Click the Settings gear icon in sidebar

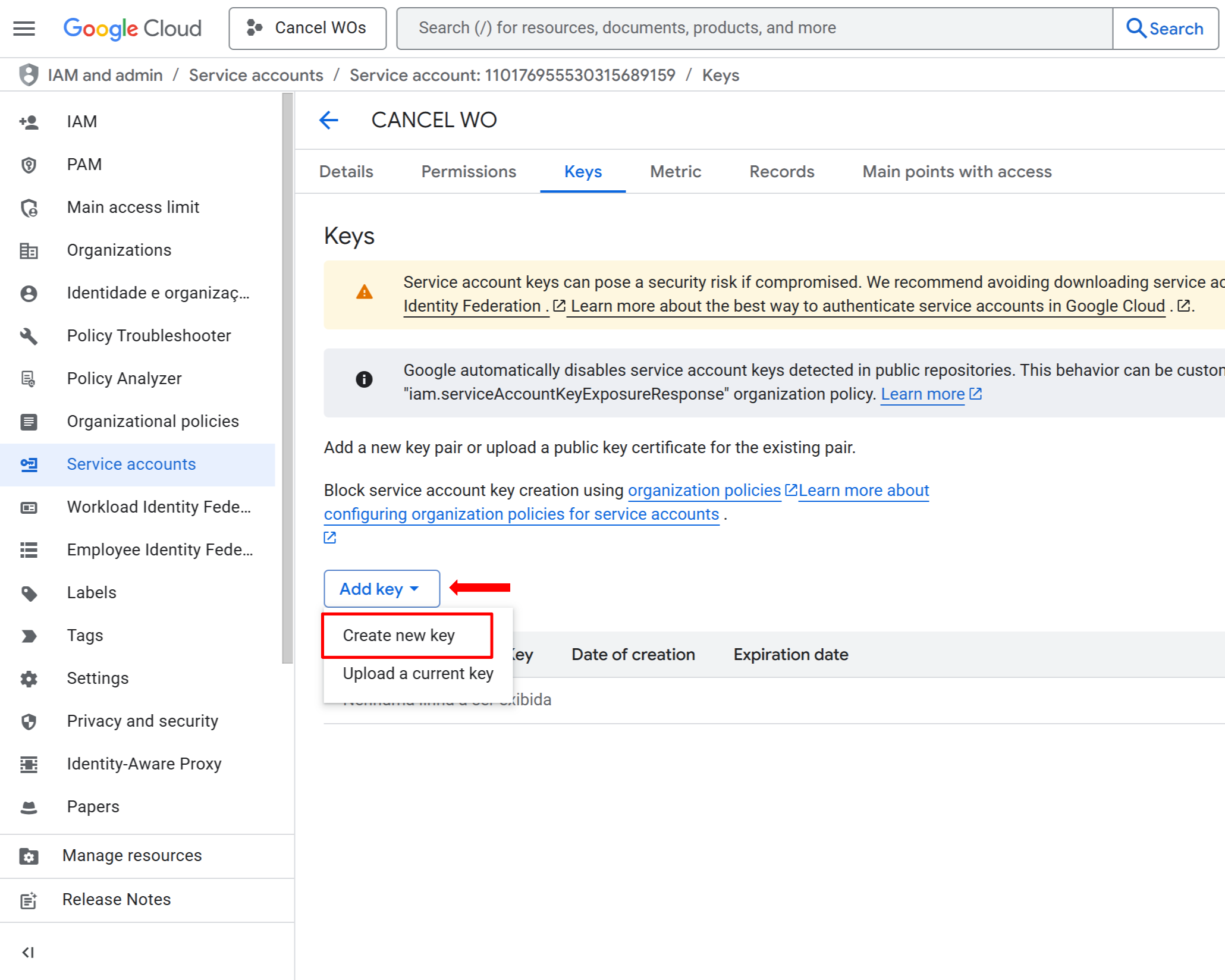coord(29,679)
